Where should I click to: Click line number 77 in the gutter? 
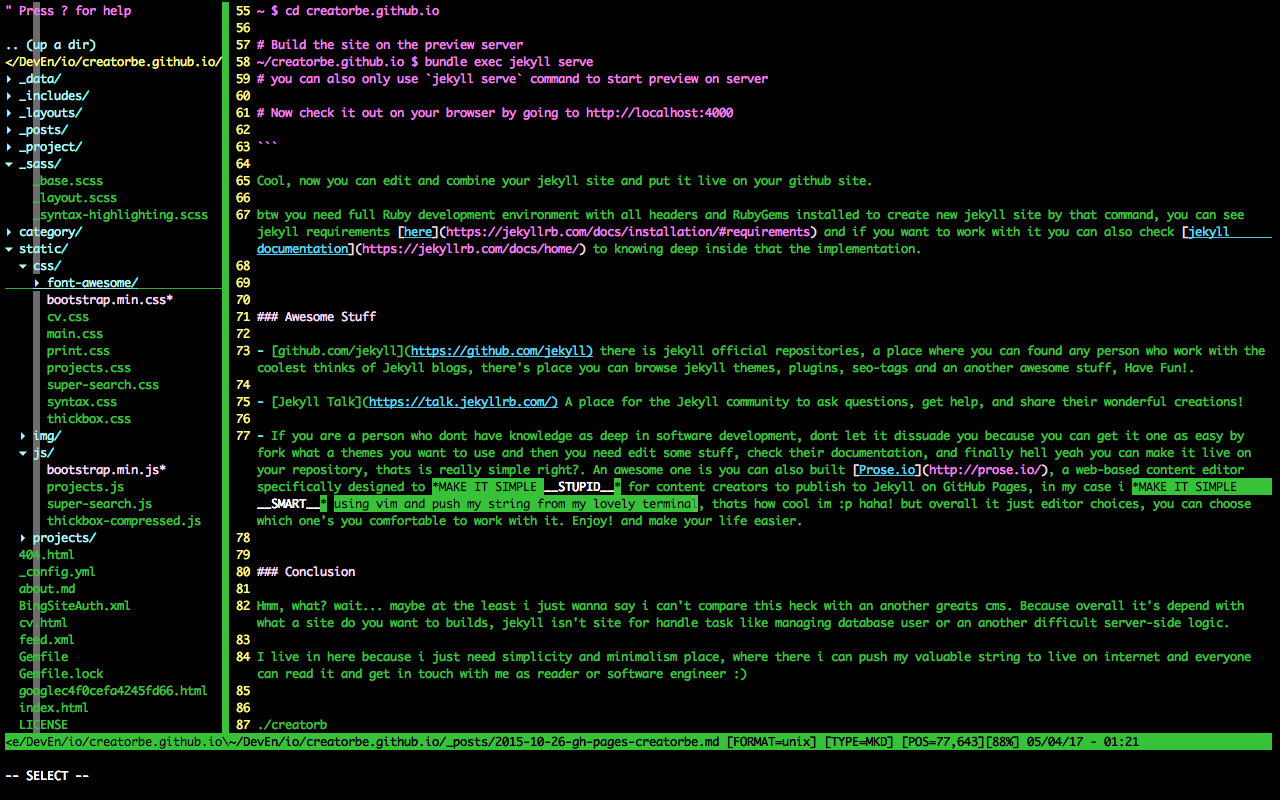coord(243,436)
